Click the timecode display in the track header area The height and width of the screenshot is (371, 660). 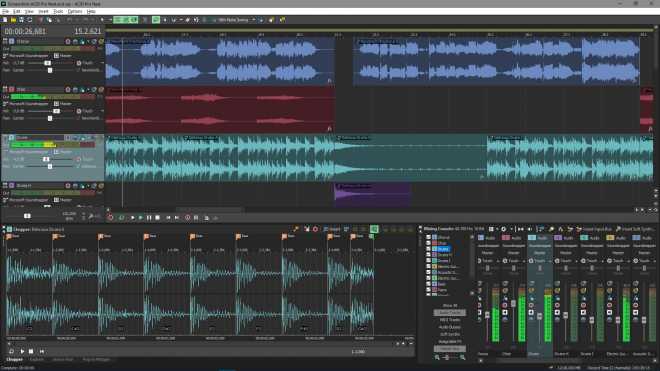[25, 31]
